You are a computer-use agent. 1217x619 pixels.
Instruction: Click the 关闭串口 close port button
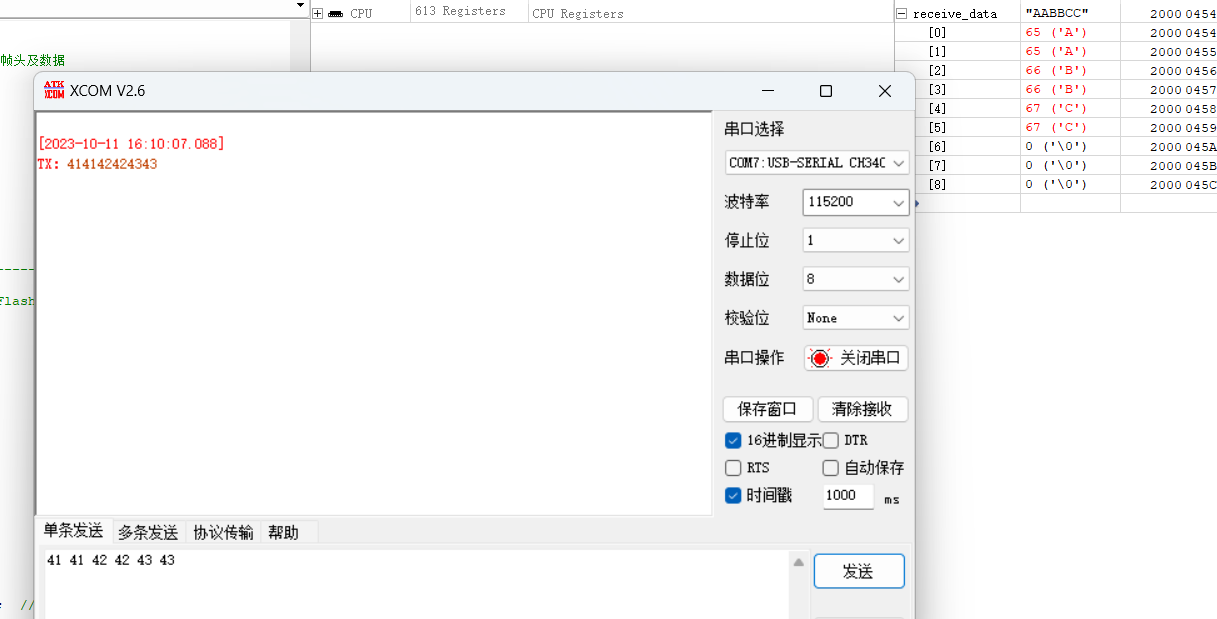click(x=856, y=358)
